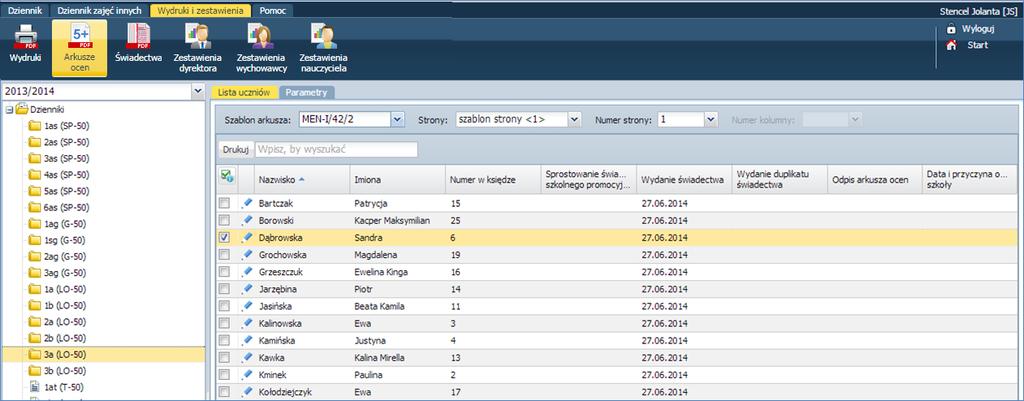Edit Dąbrowska row with pencil icon
The image size is (1024, 401).
246,238
